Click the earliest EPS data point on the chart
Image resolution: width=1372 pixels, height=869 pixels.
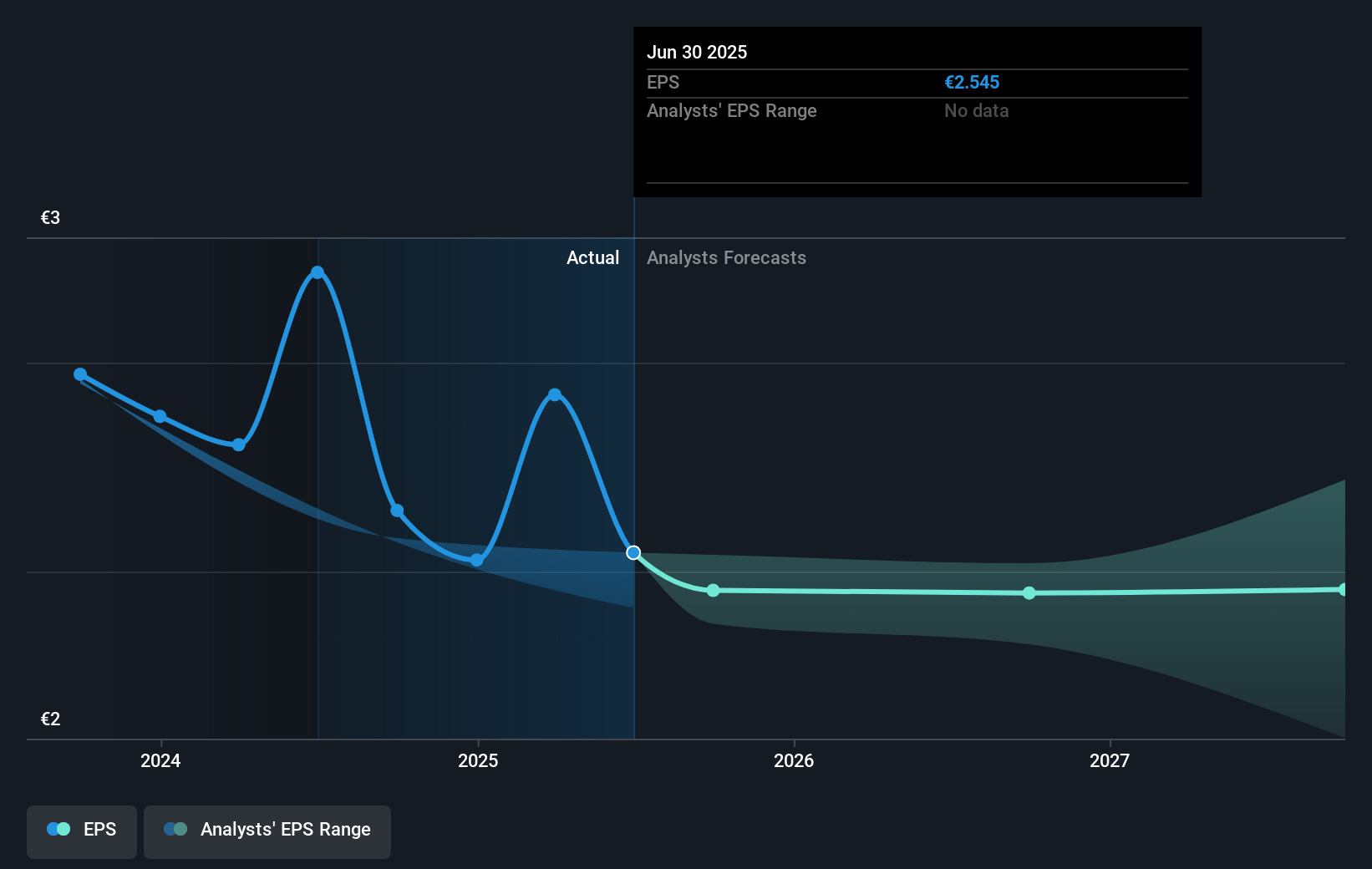[x=79, y=374]
